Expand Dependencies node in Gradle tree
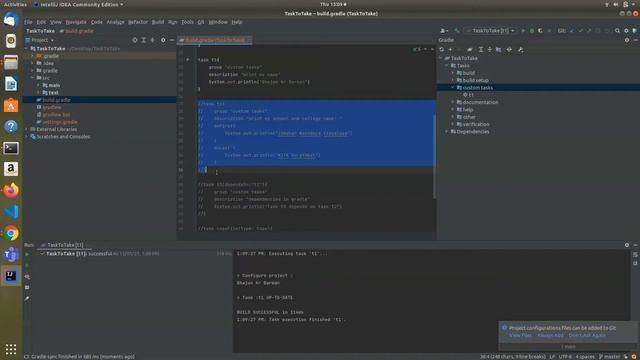Image resolution: width=640 pixels, height=360 pixels. tap(447, 131)
